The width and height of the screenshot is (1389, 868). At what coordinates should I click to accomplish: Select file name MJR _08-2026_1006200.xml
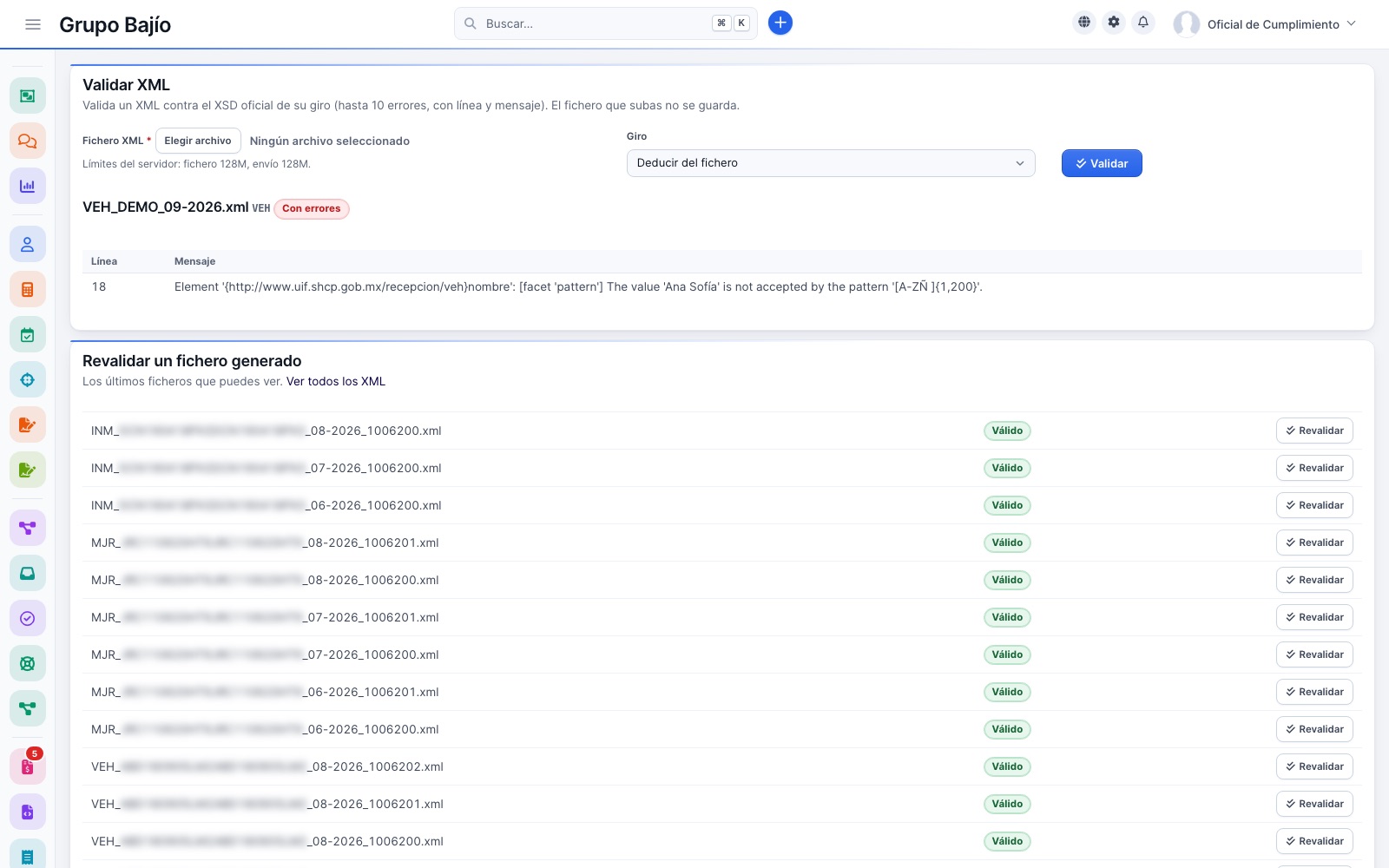[265, 580]
